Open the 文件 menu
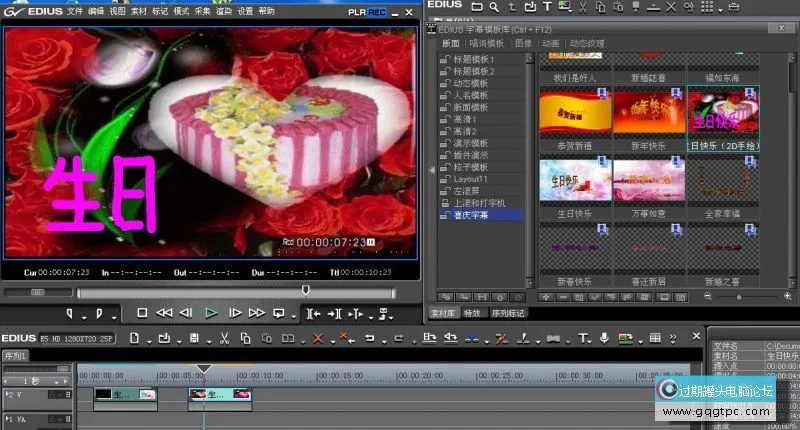800x430 pixels. point(74,11)
